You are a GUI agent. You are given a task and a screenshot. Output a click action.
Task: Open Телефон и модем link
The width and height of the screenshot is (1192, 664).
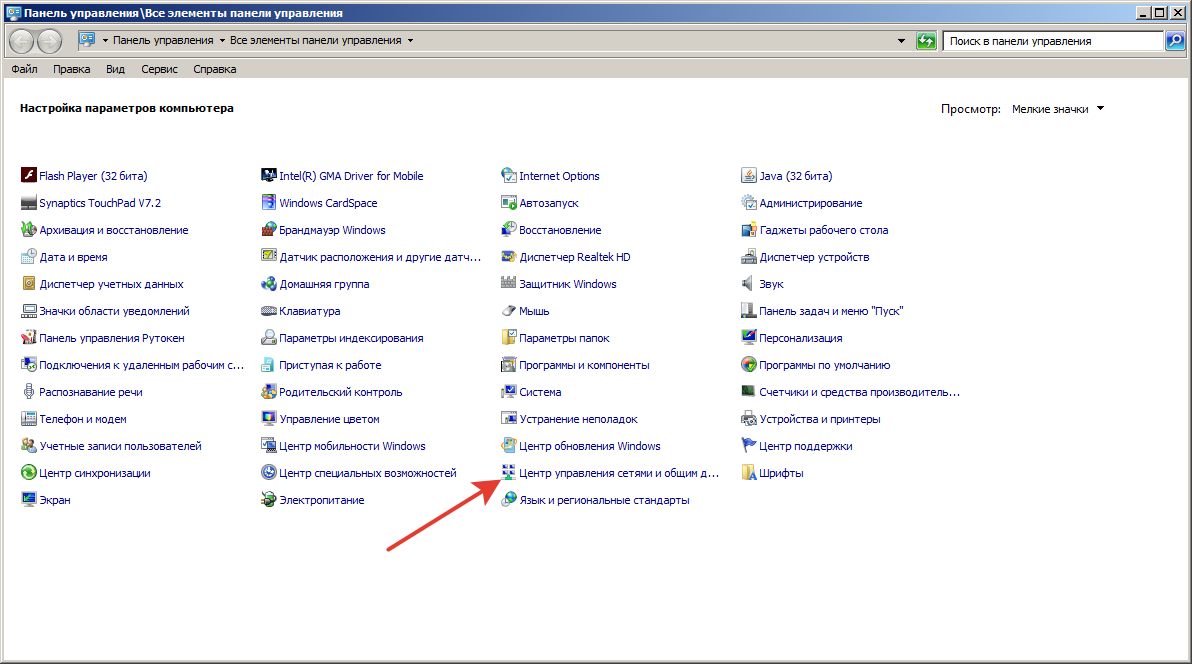[x=83, y=419]
